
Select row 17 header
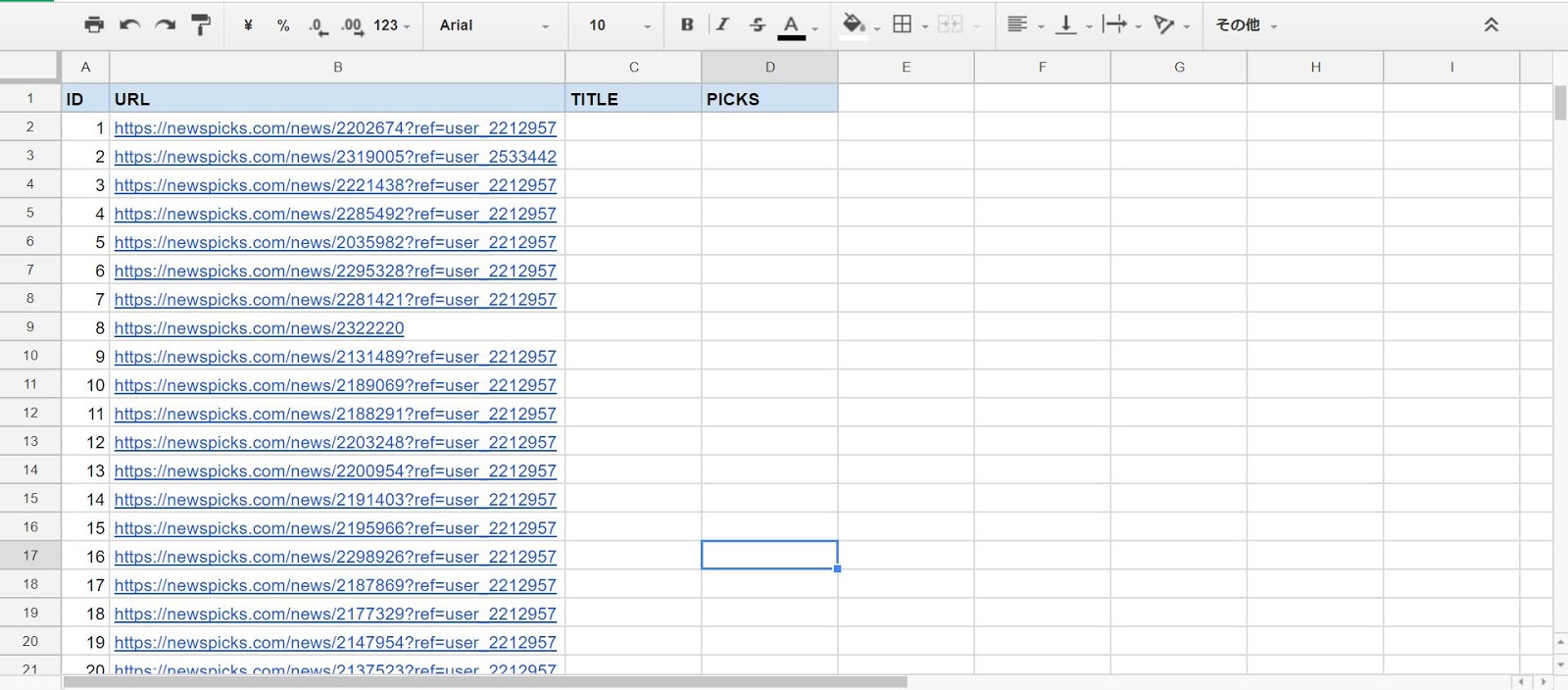coord(30,556)
